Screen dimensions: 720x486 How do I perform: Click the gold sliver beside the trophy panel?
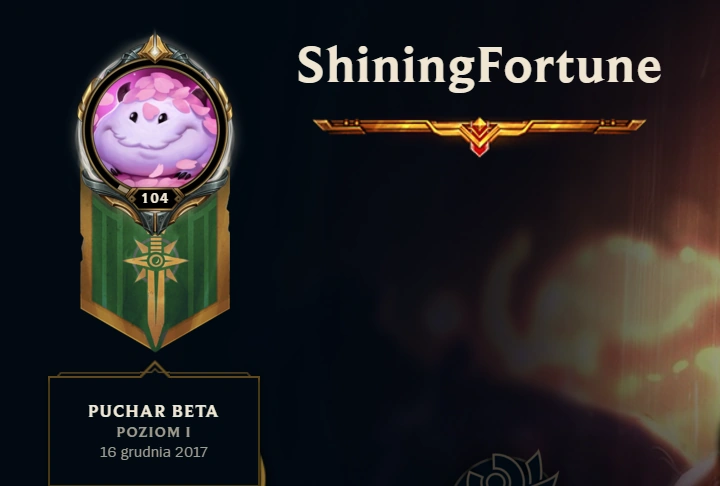coord(263,471)
